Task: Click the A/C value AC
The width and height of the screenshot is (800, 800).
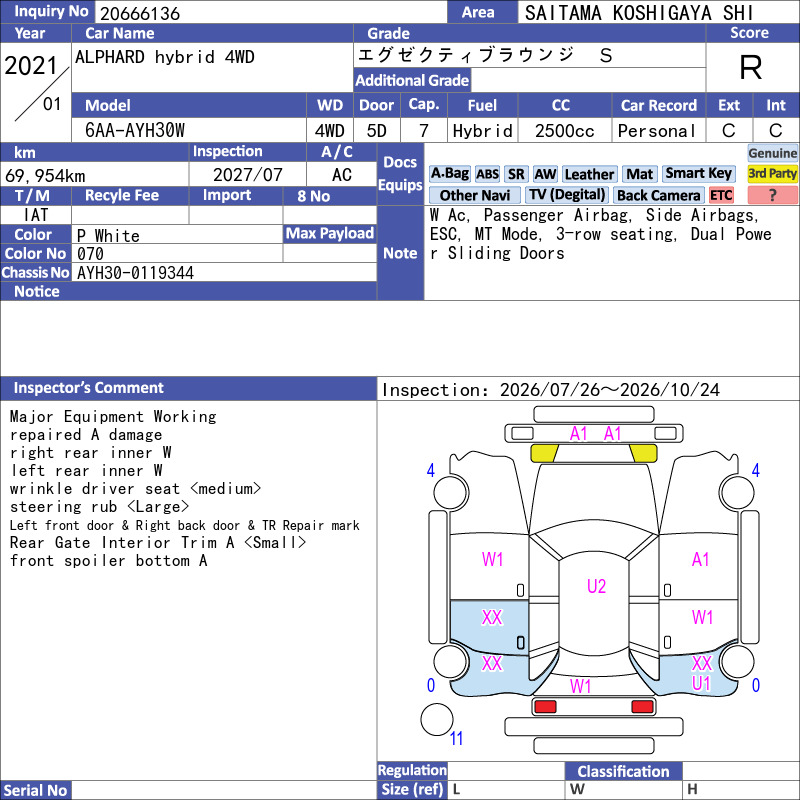Action: pyautogui.click(x=342, y=175)
